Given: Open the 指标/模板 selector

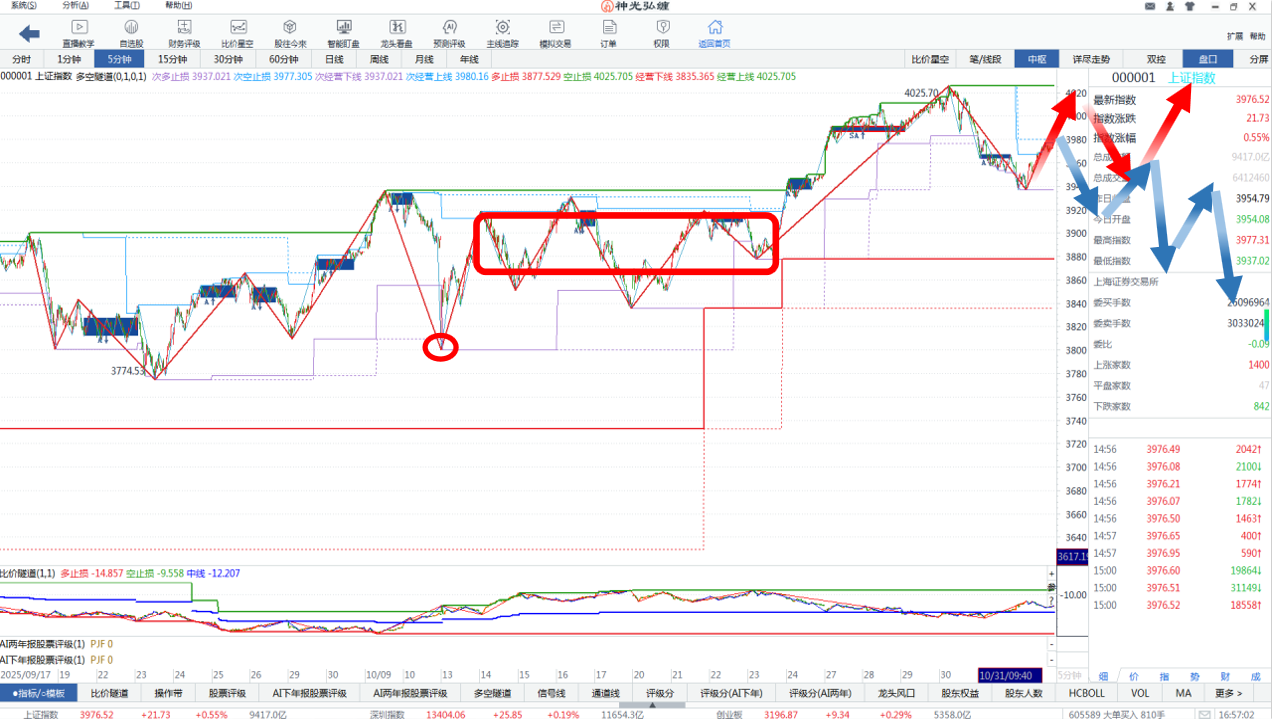Looking at the screenshot, I should 39,693.
